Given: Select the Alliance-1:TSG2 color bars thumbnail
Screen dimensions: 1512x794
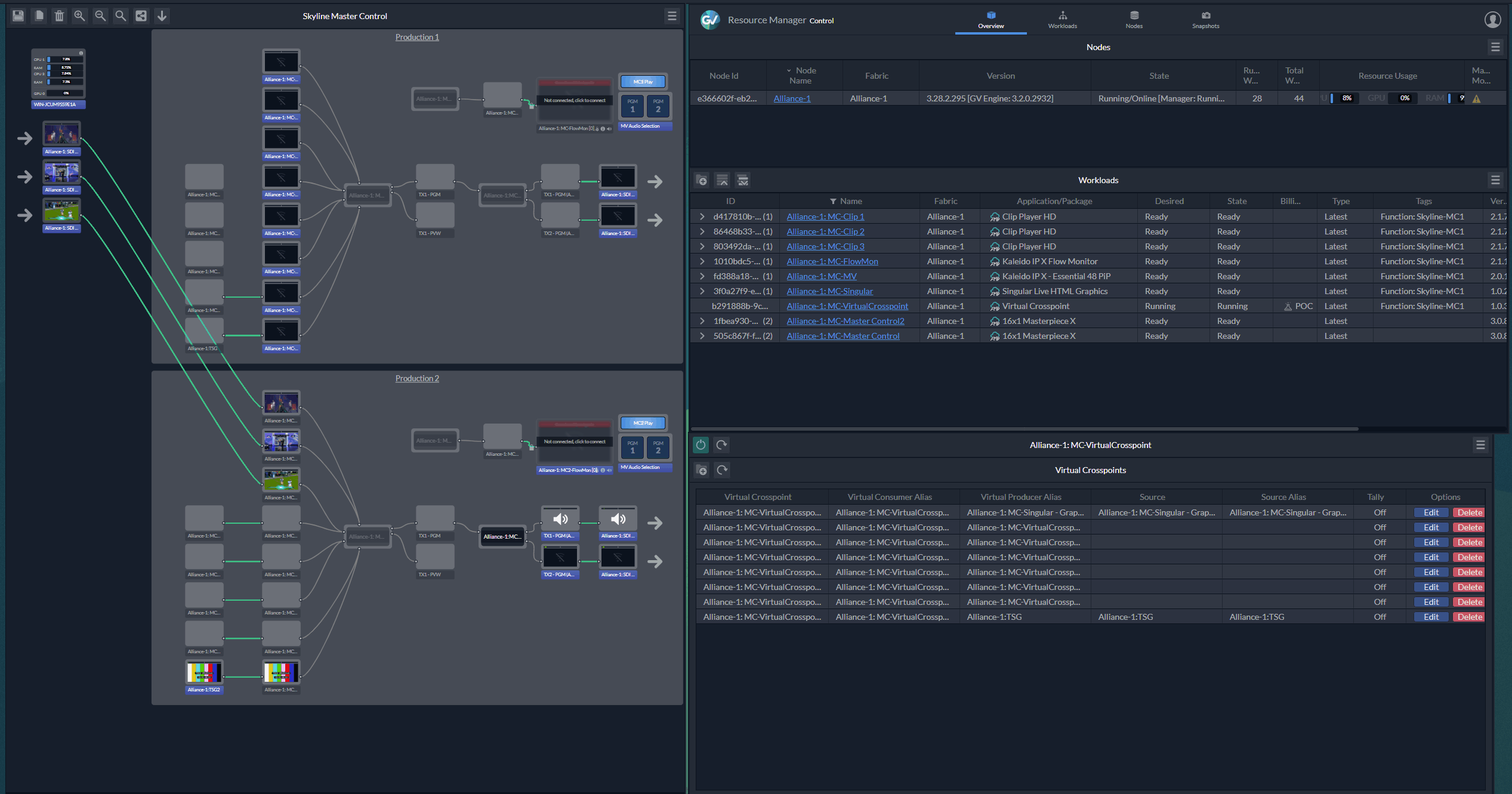Looking at the screenshot, I should pos(204,672).
